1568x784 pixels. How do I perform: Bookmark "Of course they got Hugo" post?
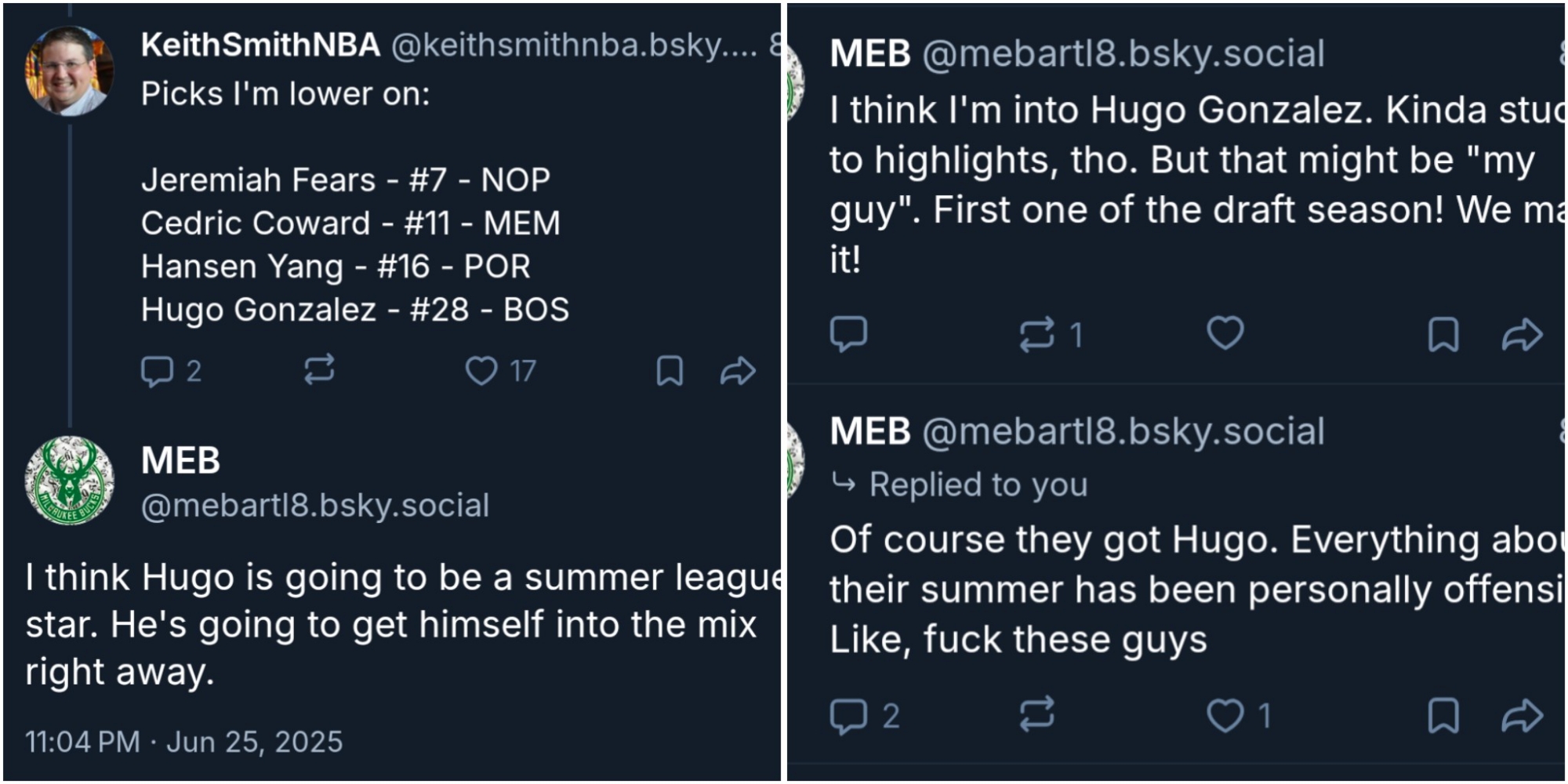click(1443, 715)
